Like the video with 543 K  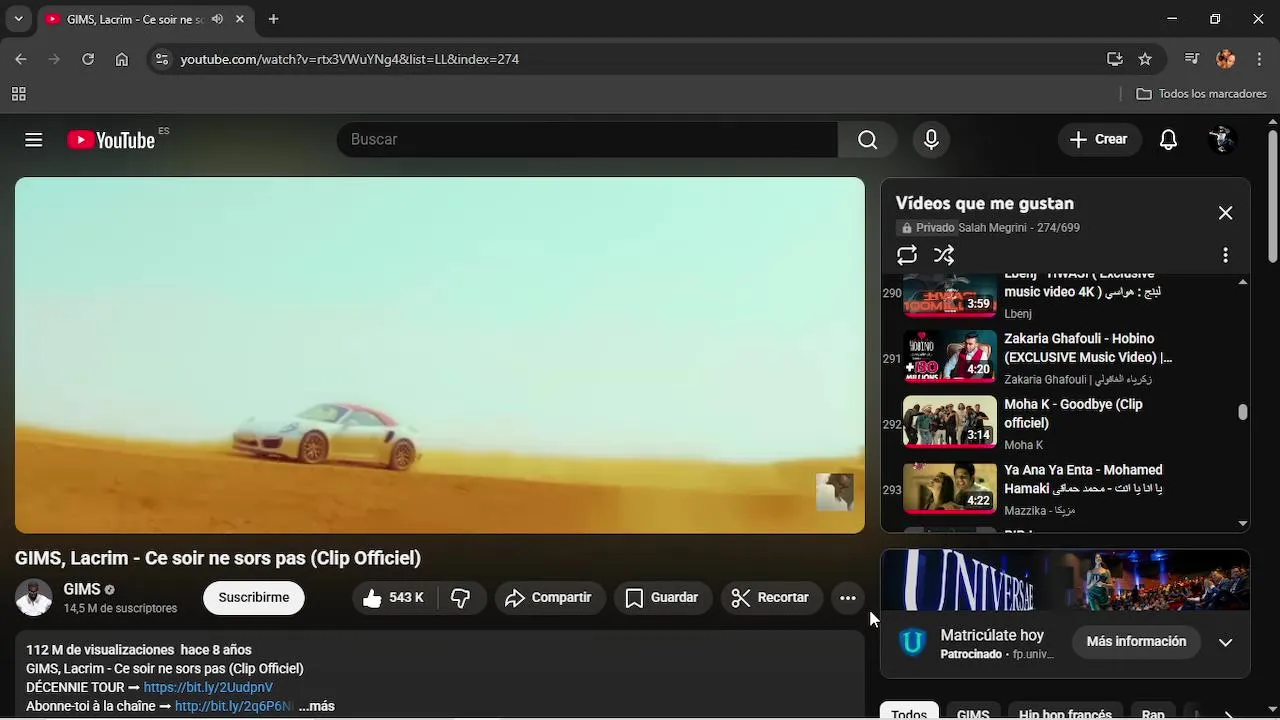[x=394, y=598]
